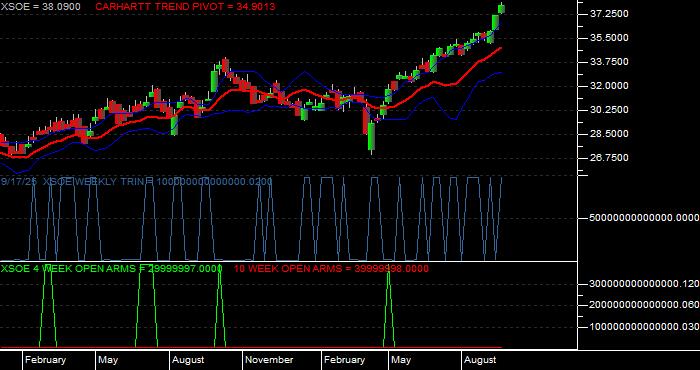Click the 35.5000 price axis value

click(x=609, y=38)
